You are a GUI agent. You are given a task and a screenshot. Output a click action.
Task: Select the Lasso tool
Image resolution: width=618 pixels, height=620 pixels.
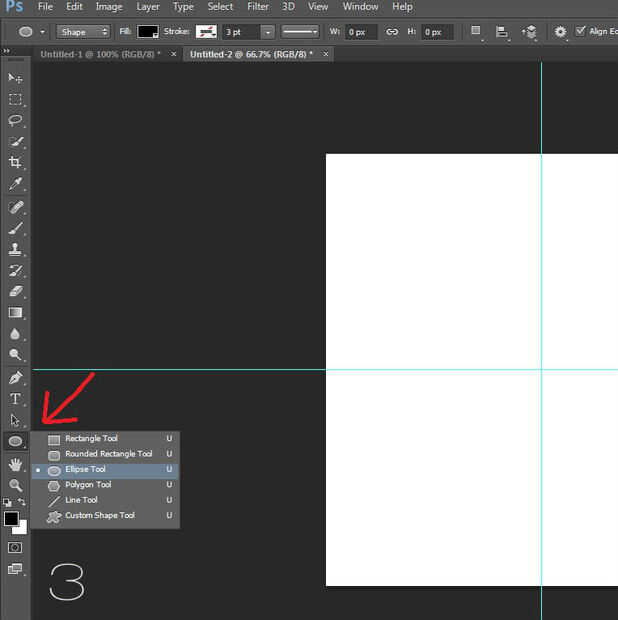(x=15, y=120)
